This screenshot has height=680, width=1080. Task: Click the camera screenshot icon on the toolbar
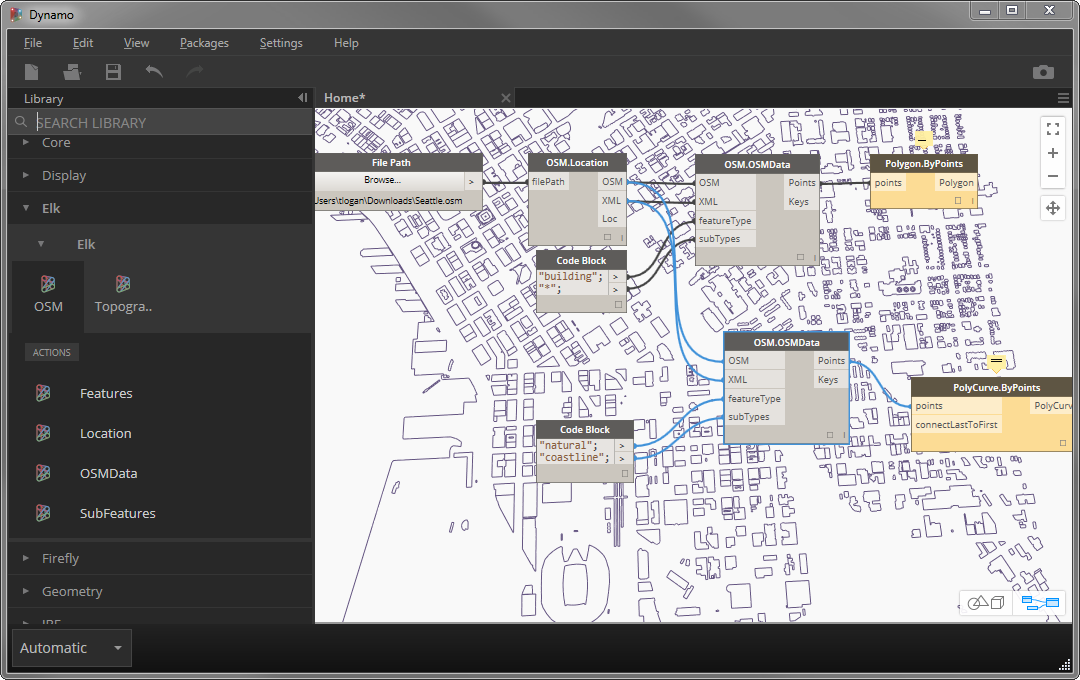pyautogui.click(x=1042, y=72)
